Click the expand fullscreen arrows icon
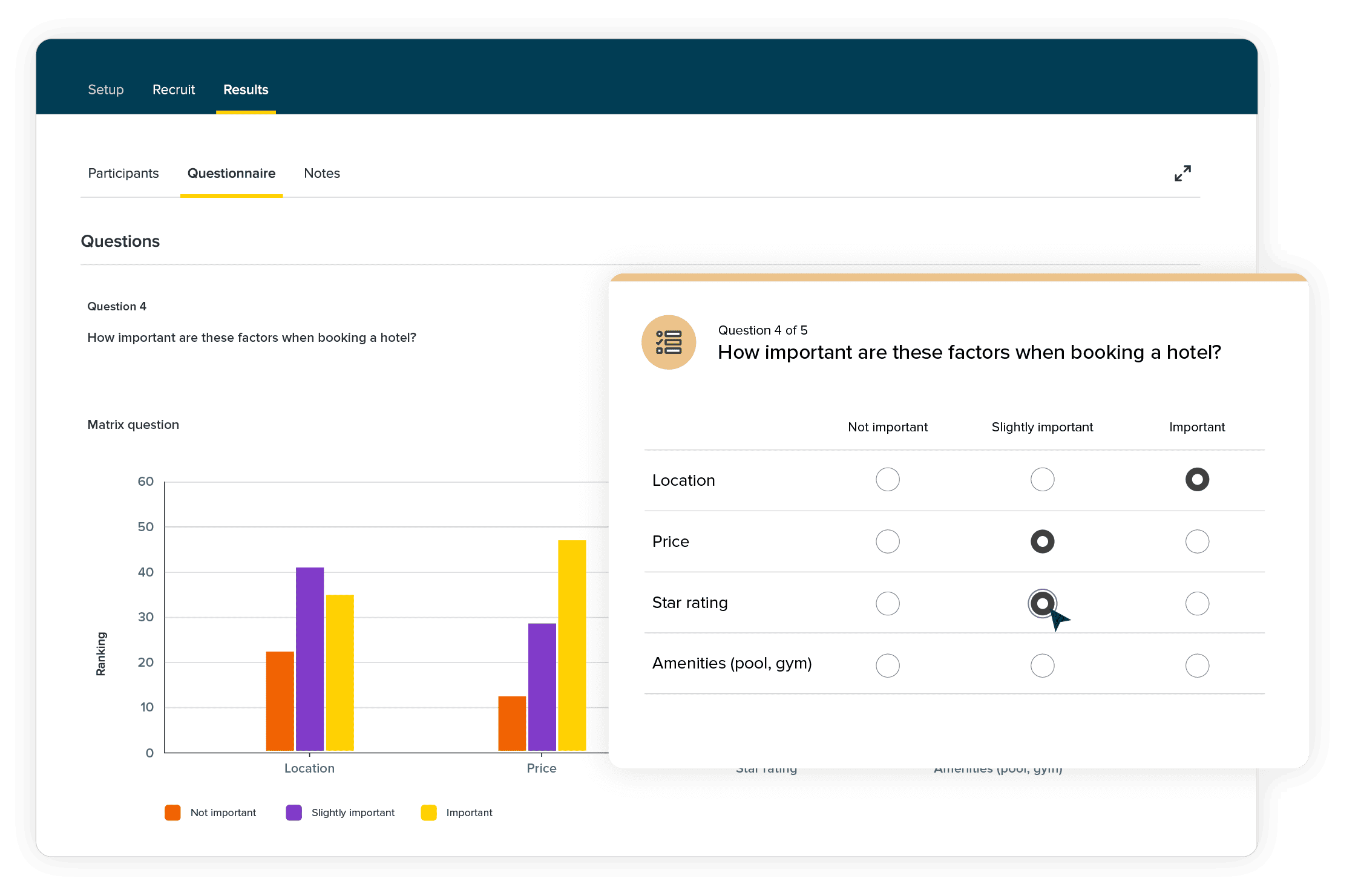The height and width of the screenshot is (896, 1361). tap(1182, 174)
